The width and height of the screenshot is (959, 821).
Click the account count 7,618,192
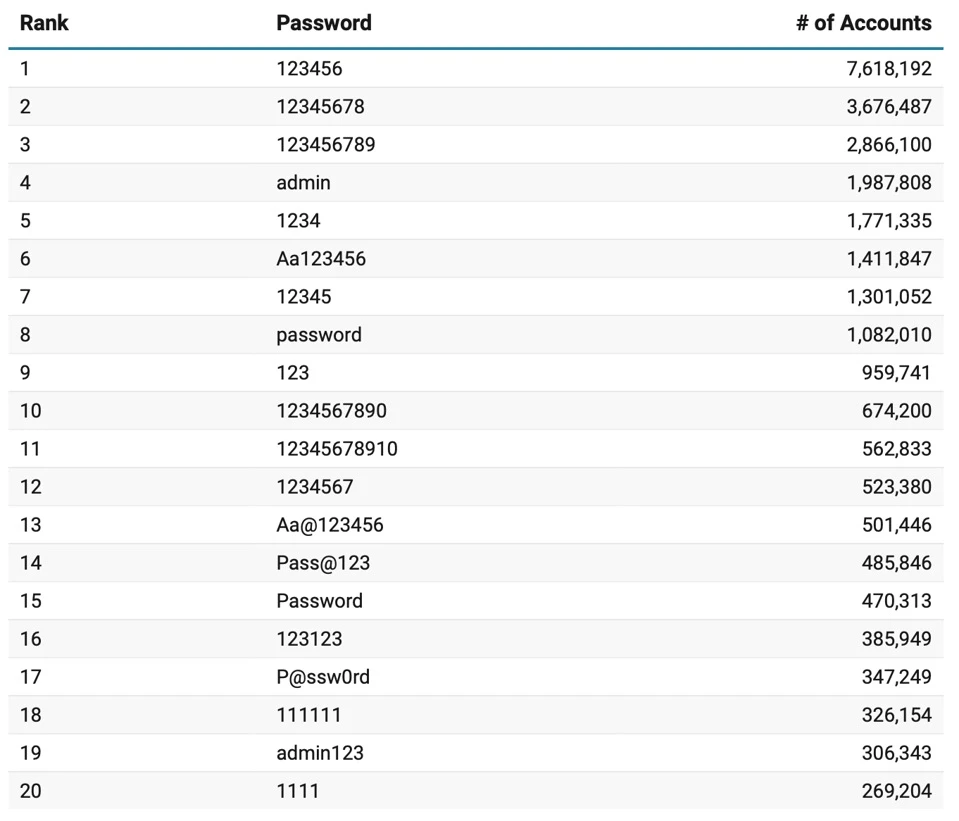point(889,69)
